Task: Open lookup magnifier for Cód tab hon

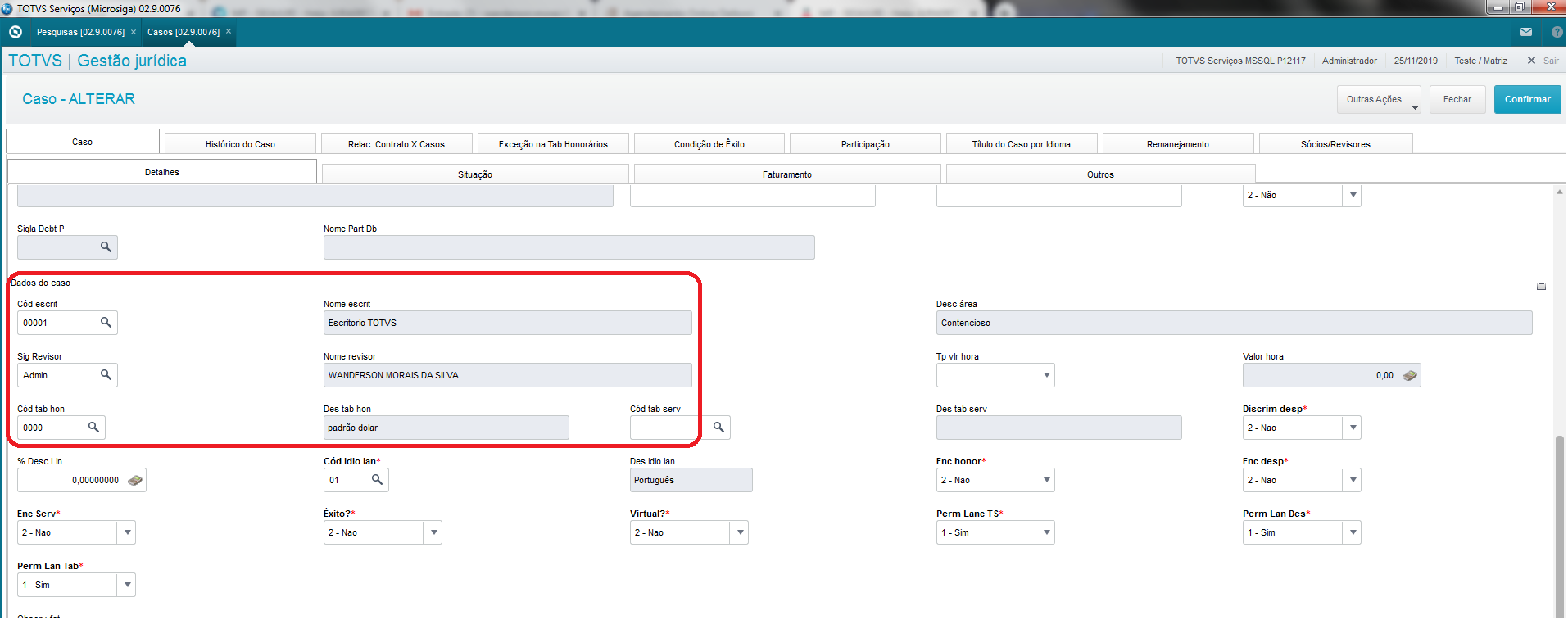Action: [93, 428]
